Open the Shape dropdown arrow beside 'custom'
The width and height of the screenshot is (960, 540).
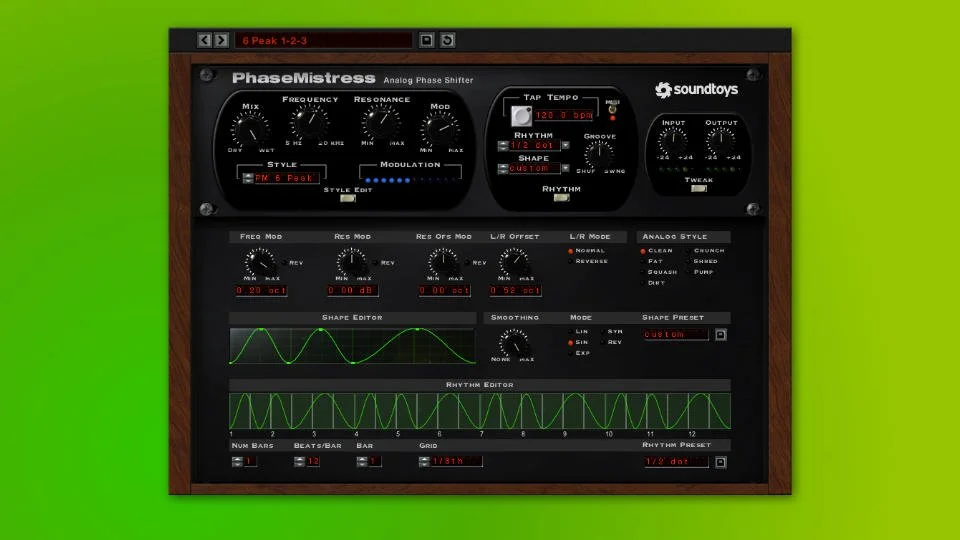[566, 168]
